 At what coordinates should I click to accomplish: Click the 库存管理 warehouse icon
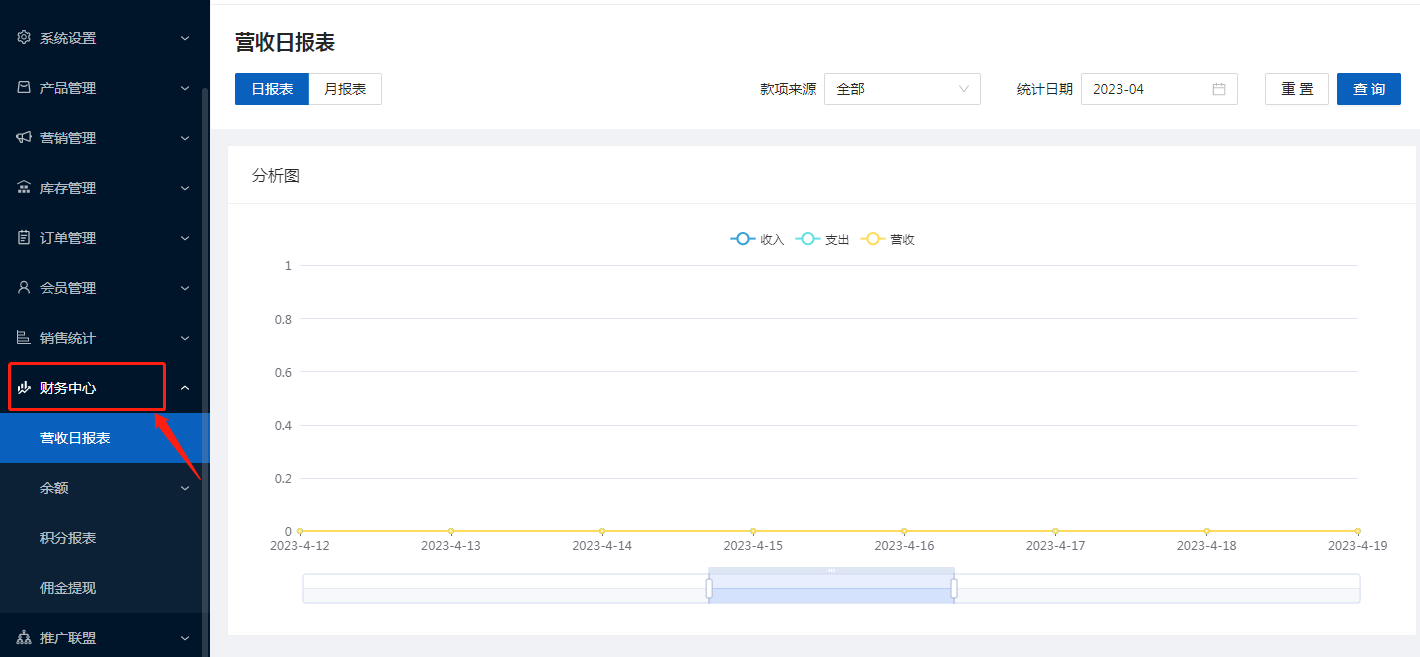click(24, 188)
